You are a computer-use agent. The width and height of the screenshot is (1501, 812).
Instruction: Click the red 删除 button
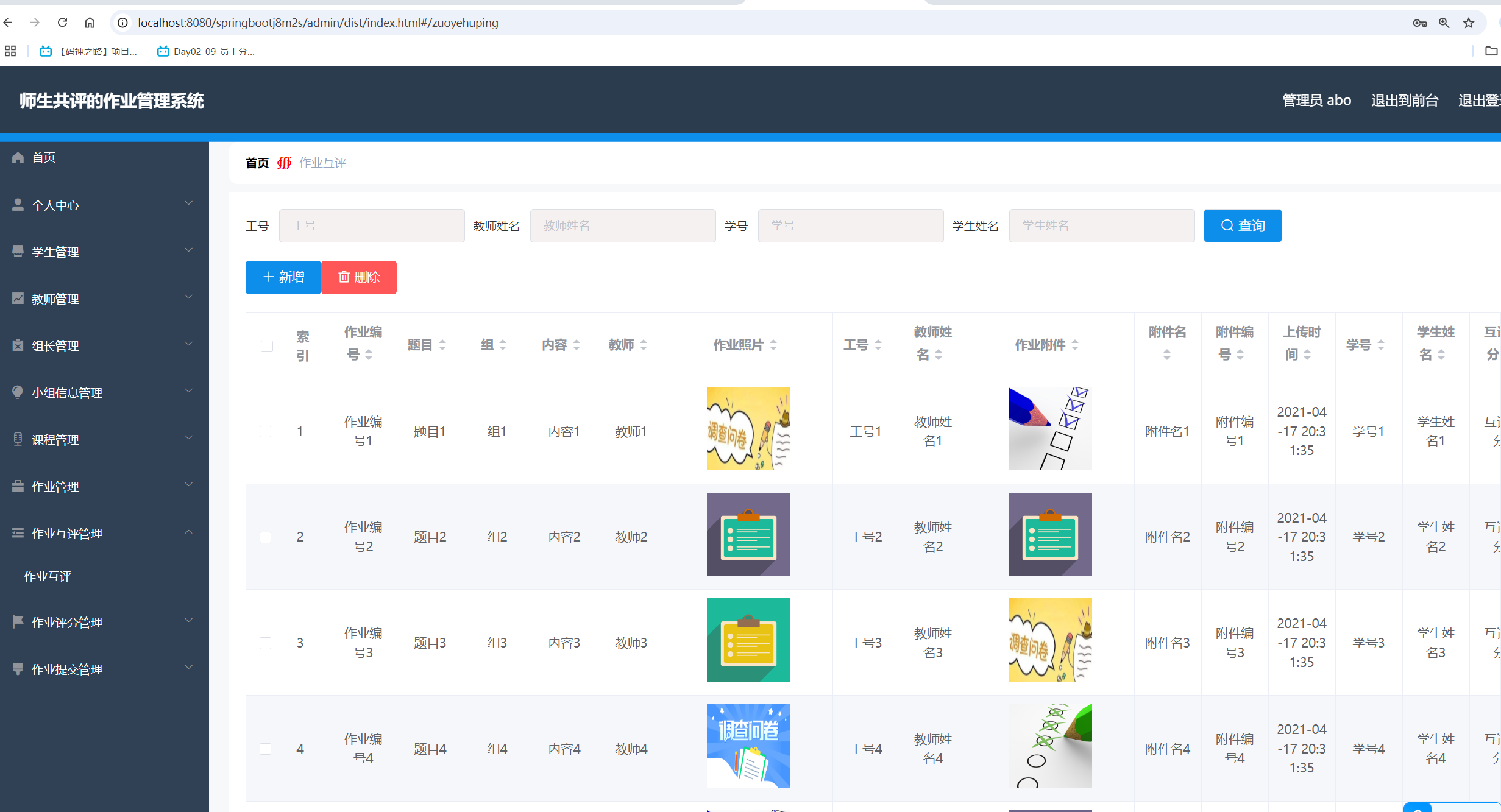pyautogui.click(x=359, y=277)
